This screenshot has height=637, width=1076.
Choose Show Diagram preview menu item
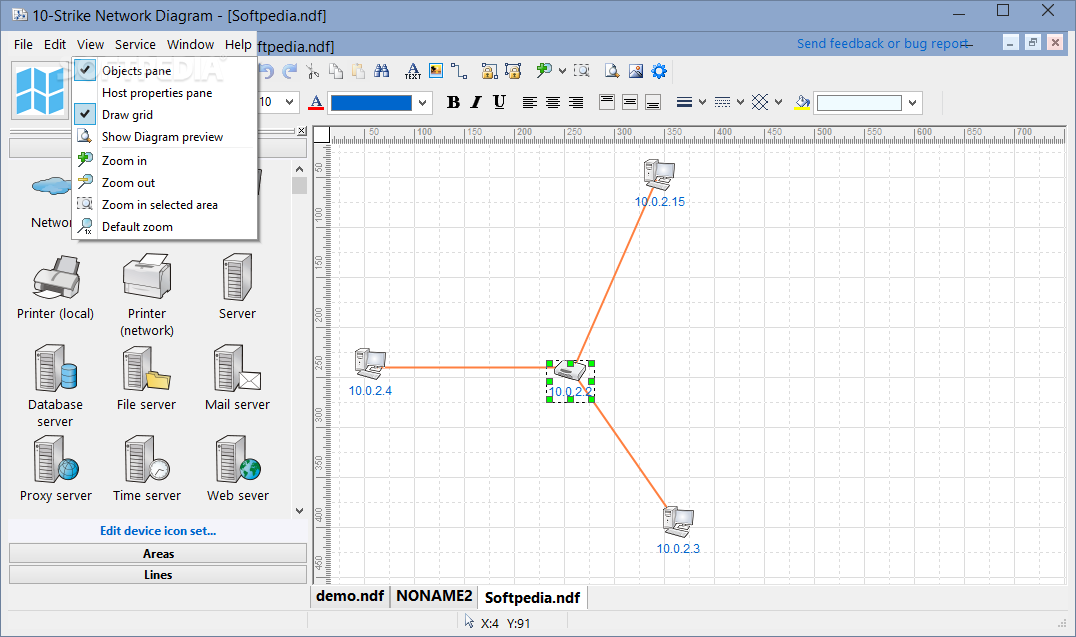pyautogui.click(x=165, y=137)
